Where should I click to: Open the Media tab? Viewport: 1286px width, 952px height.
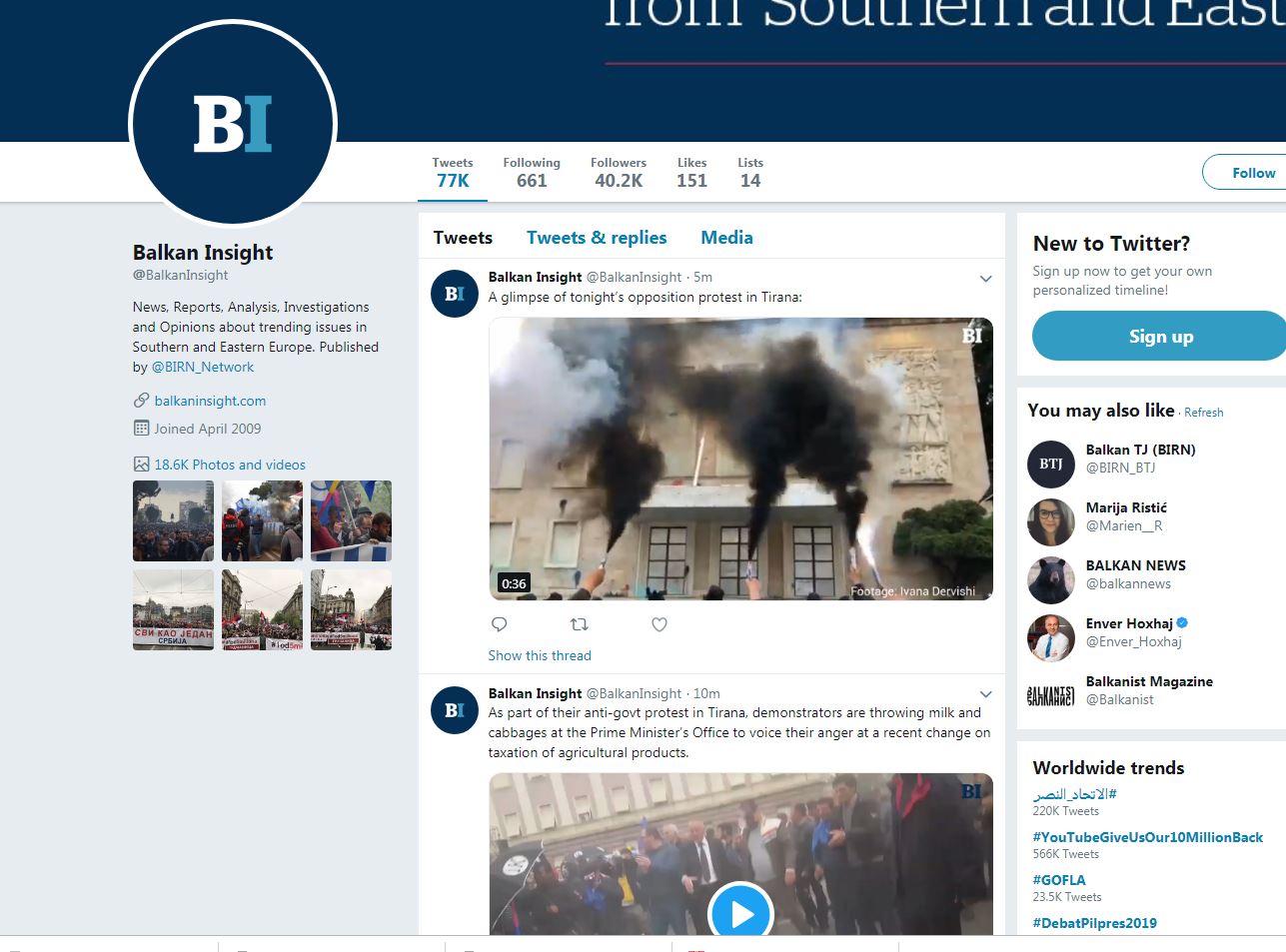coord(726,238)
